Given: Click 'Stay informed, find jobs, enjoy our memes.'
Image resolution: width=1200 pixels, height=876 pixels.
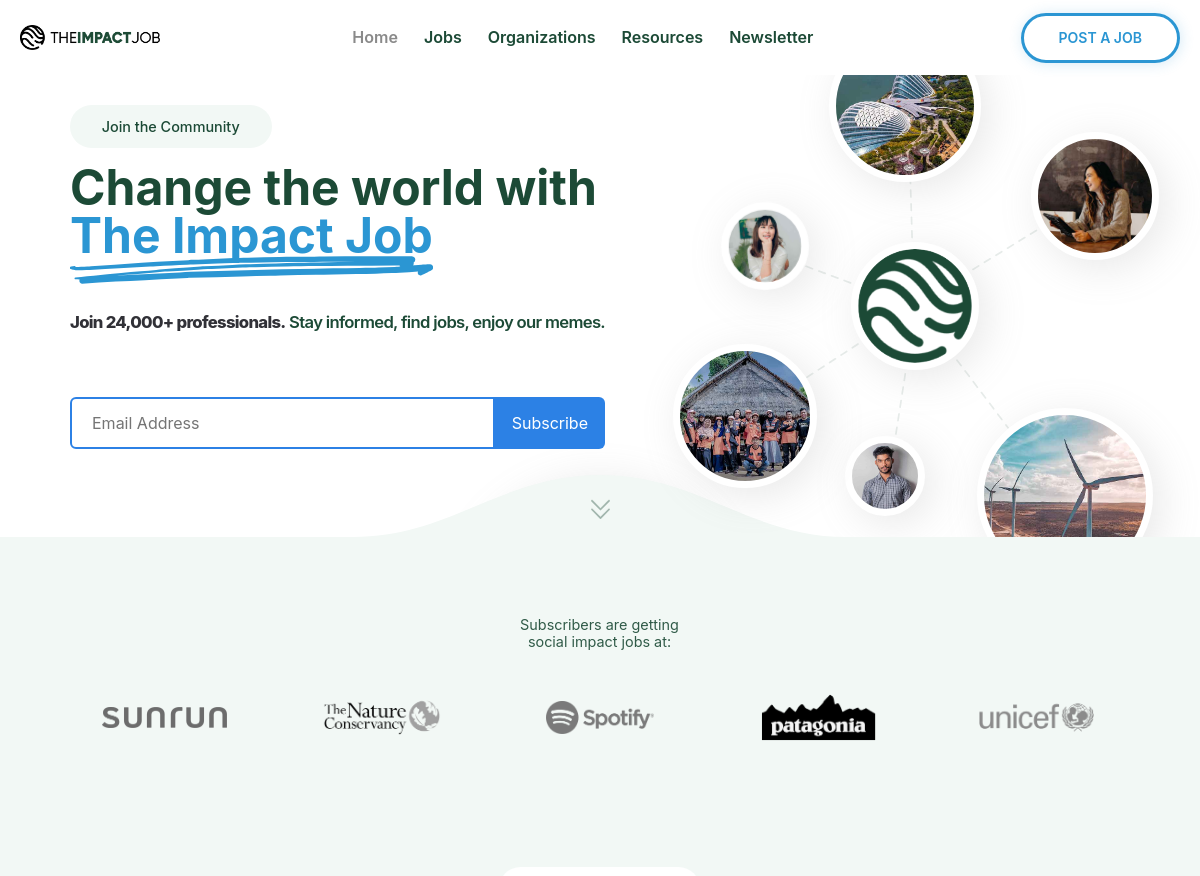Looking at the screenshot, I should [447, 322].
